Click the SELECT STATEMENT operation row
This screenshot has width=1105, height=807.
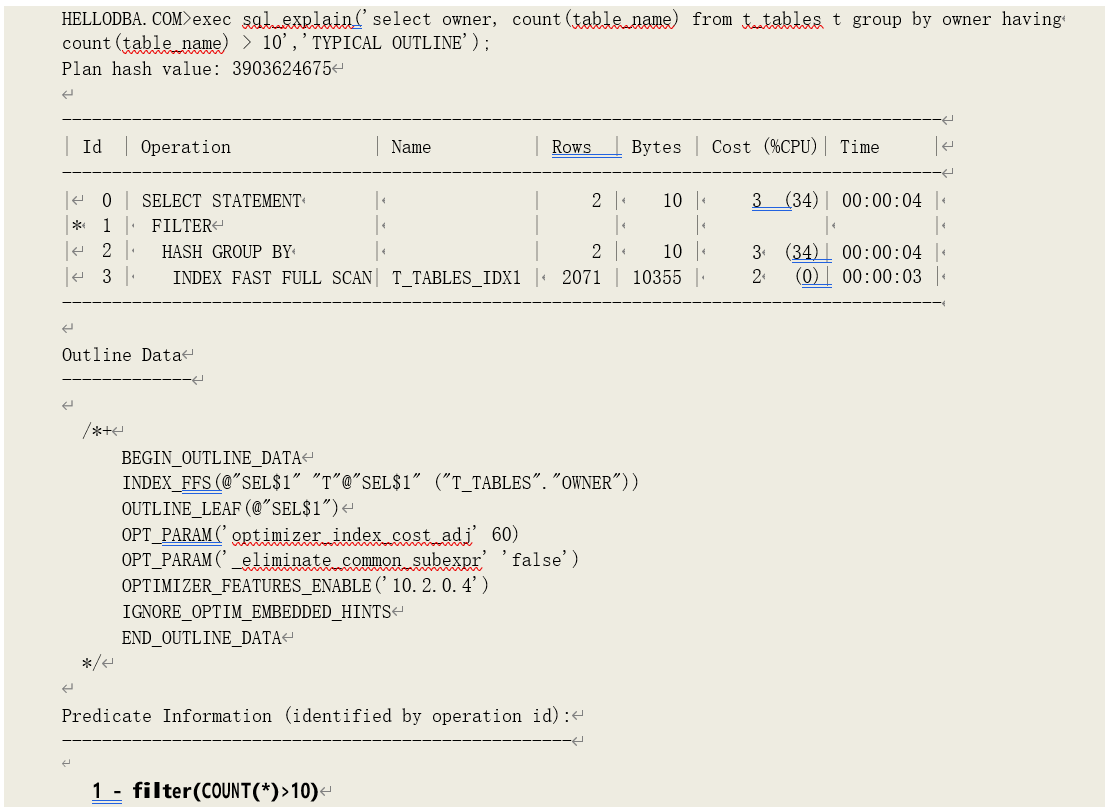click(221, 201)
